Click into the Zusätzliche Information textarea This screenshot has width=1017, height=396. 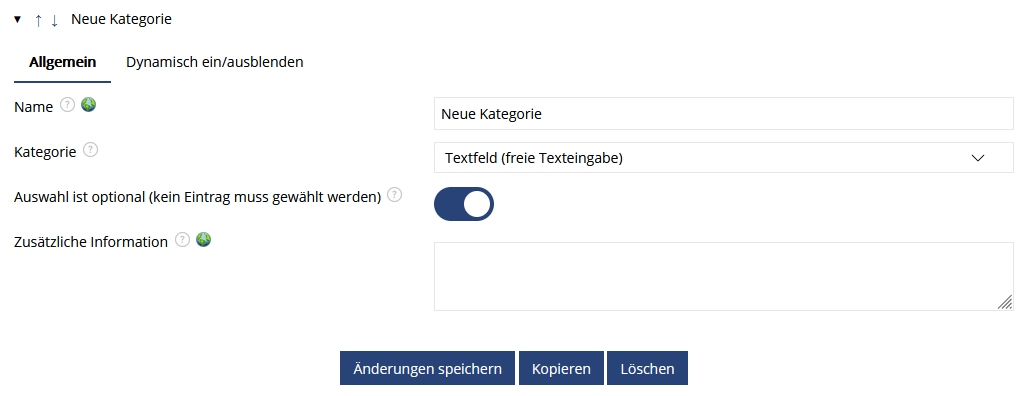click(723, 276)
